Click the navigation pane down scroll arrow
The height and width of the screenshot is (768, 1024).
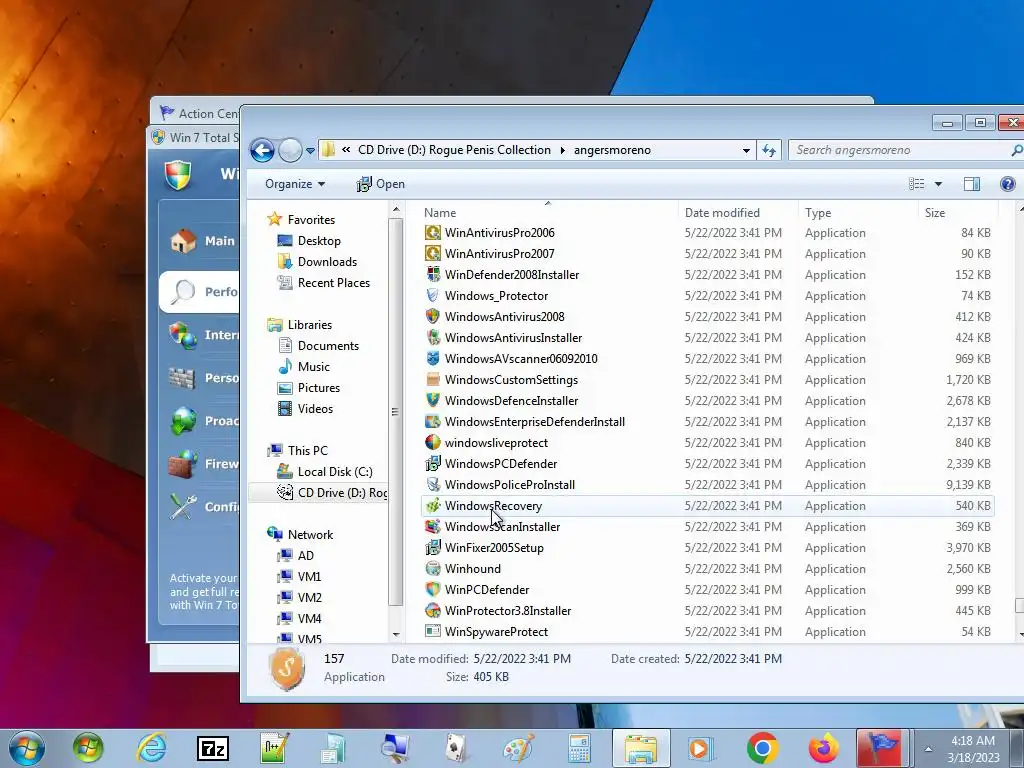[396, 634]
